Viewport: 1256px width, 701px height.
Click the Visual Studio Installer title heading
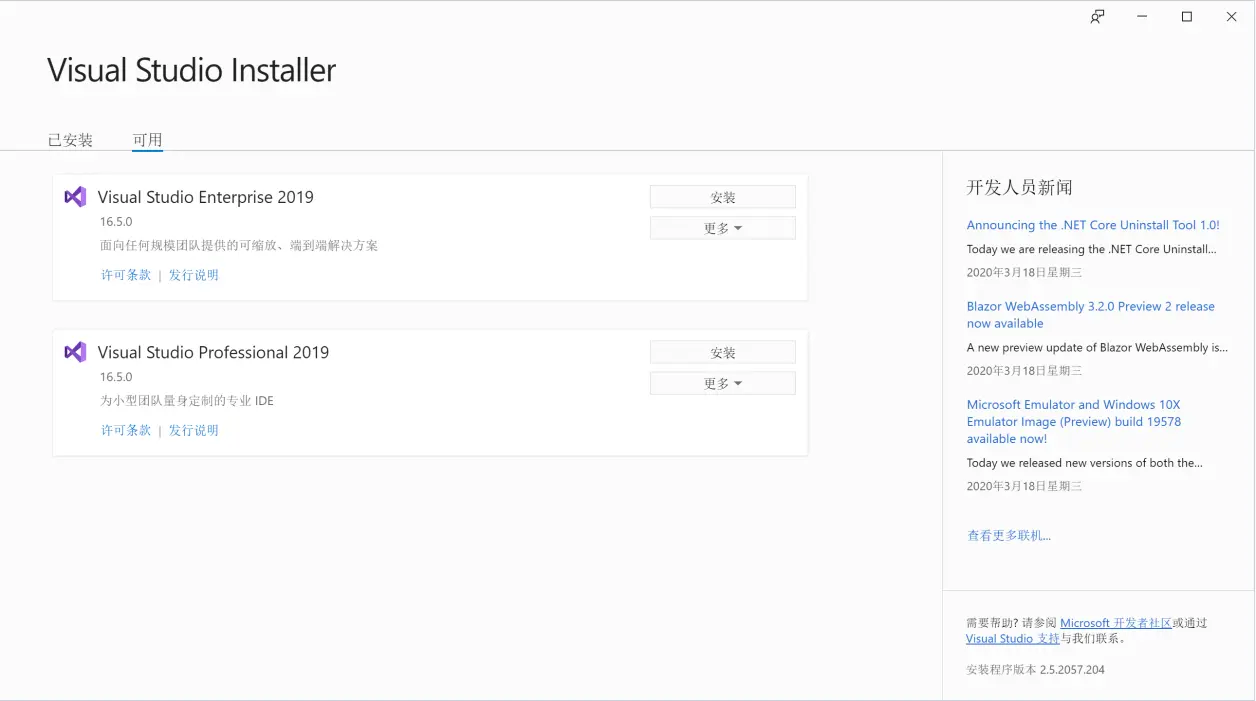pos(192,70)
